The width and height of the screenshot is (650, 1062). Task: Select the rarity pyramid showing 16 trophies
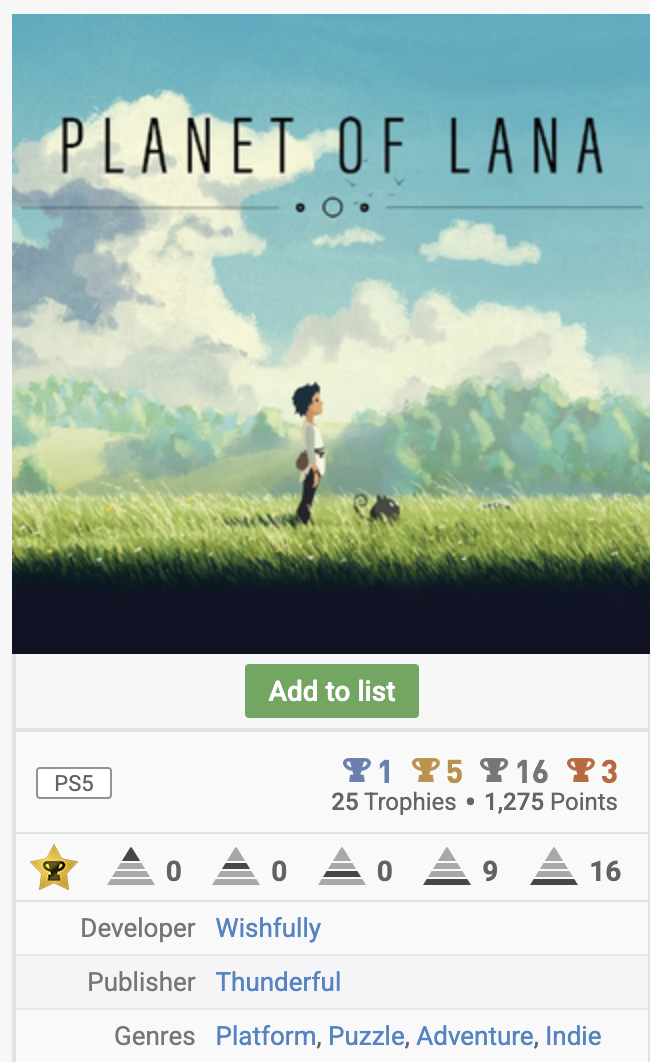pos(554,866)
